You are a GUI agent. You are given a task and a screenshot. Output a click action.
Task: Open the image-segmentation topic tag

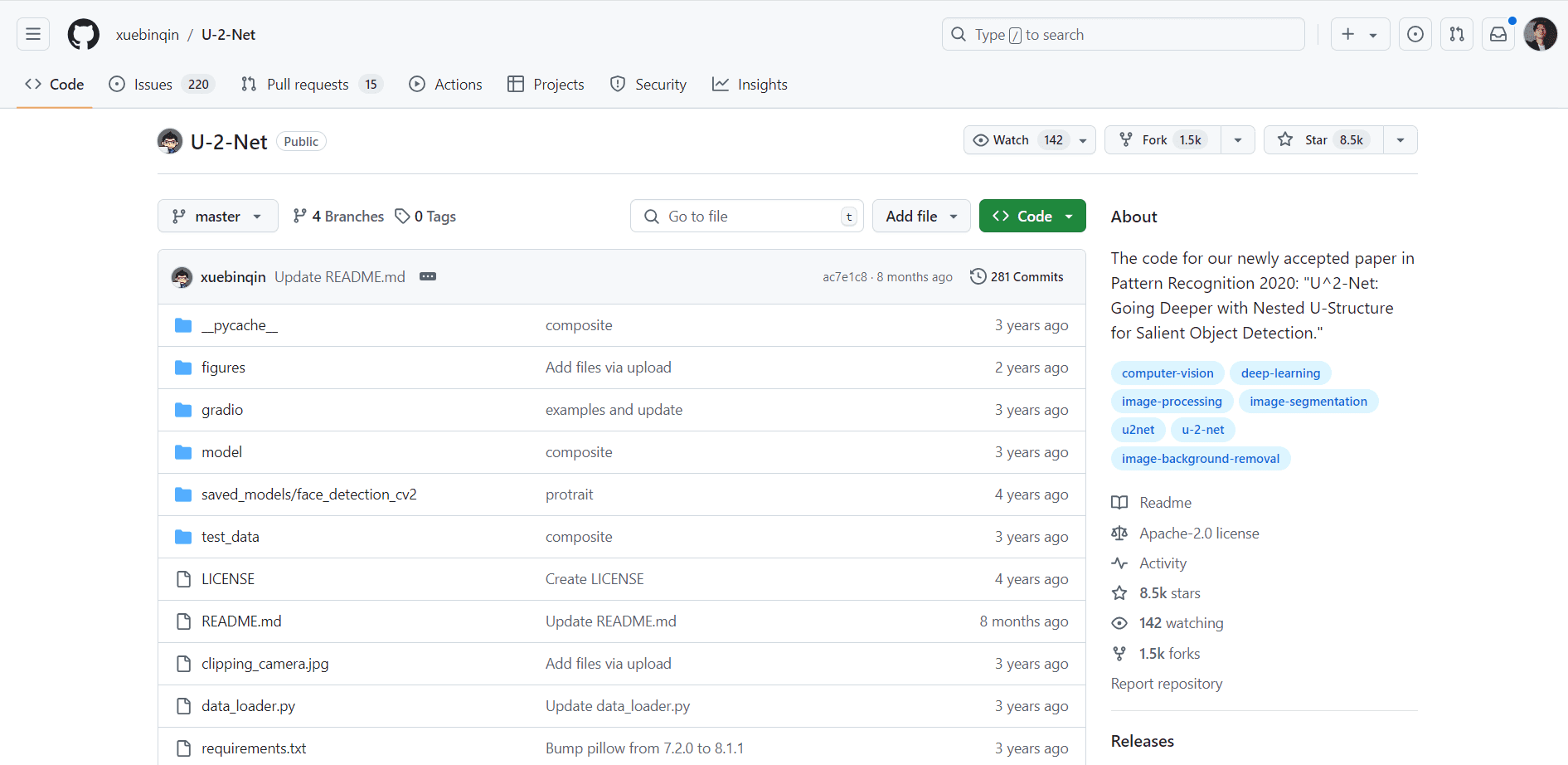tap(1308, 401)
